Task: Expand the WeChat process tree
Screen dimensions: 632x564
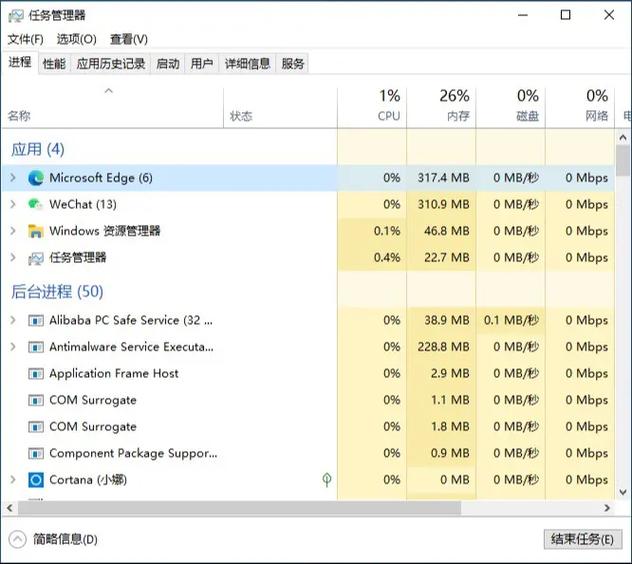Action: point(12,204)
